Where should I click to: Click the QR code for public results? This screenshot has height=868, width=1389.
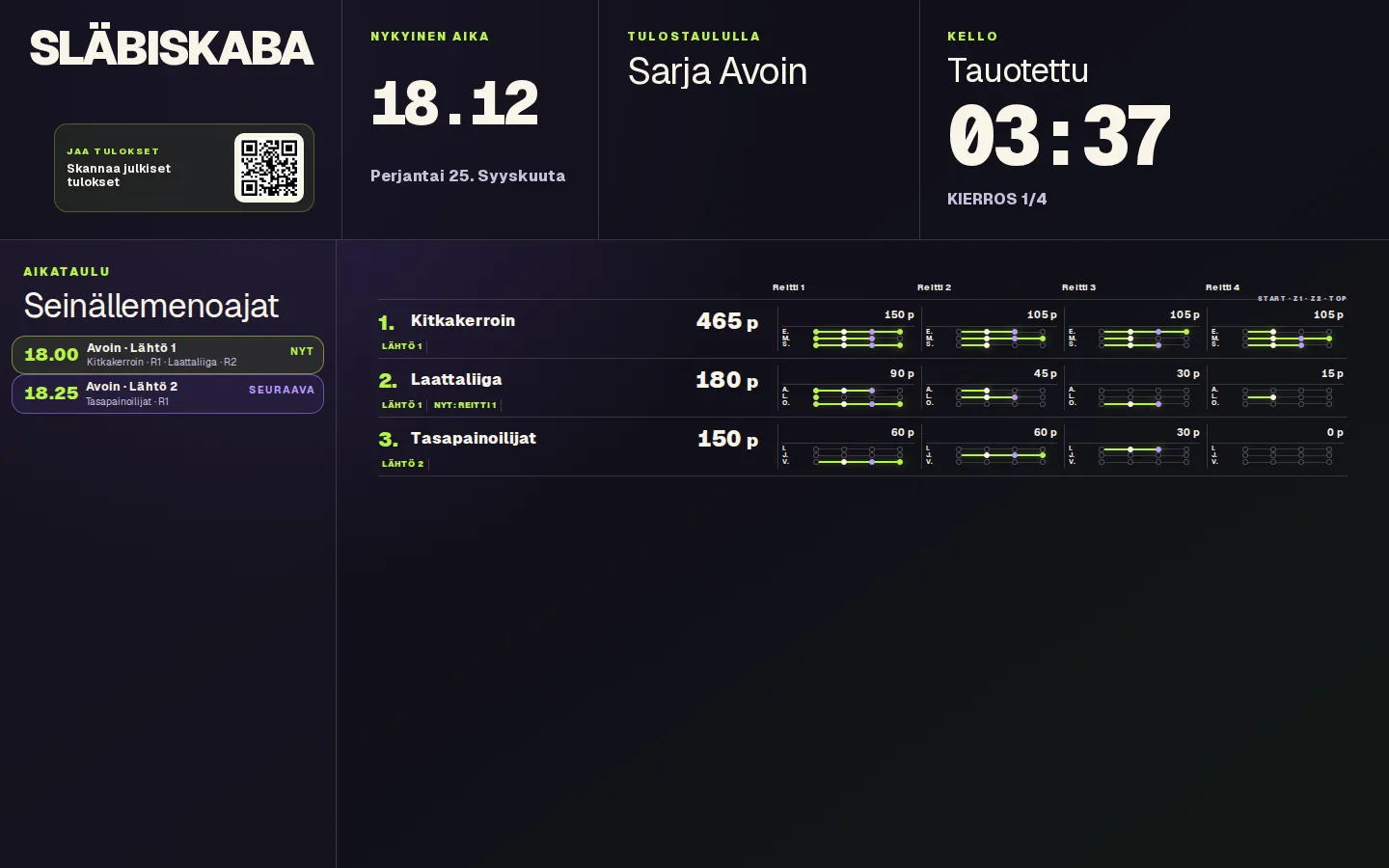tap(269, 168)
